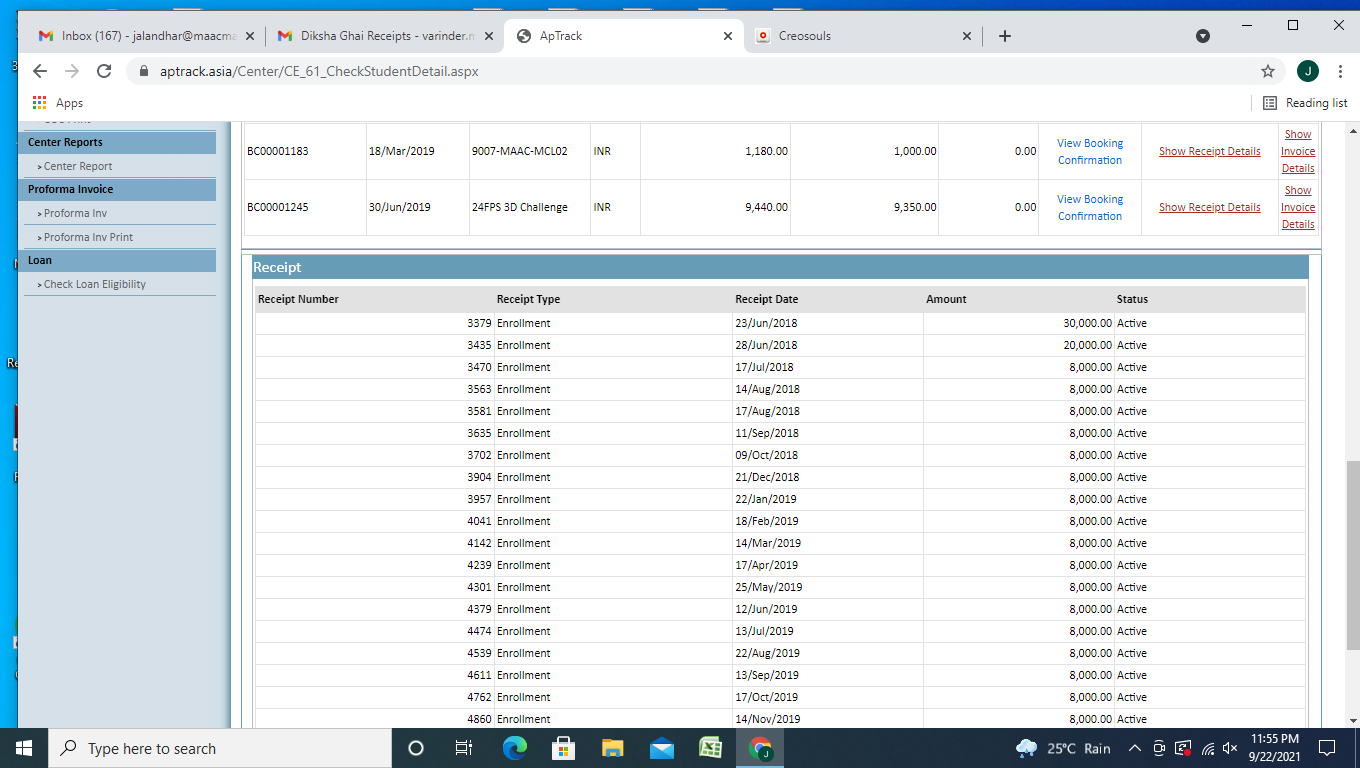This screenshot has height=768, width=1360.
Task: Click the 30,000.00 amount cell
Action: coord(1087,323)
